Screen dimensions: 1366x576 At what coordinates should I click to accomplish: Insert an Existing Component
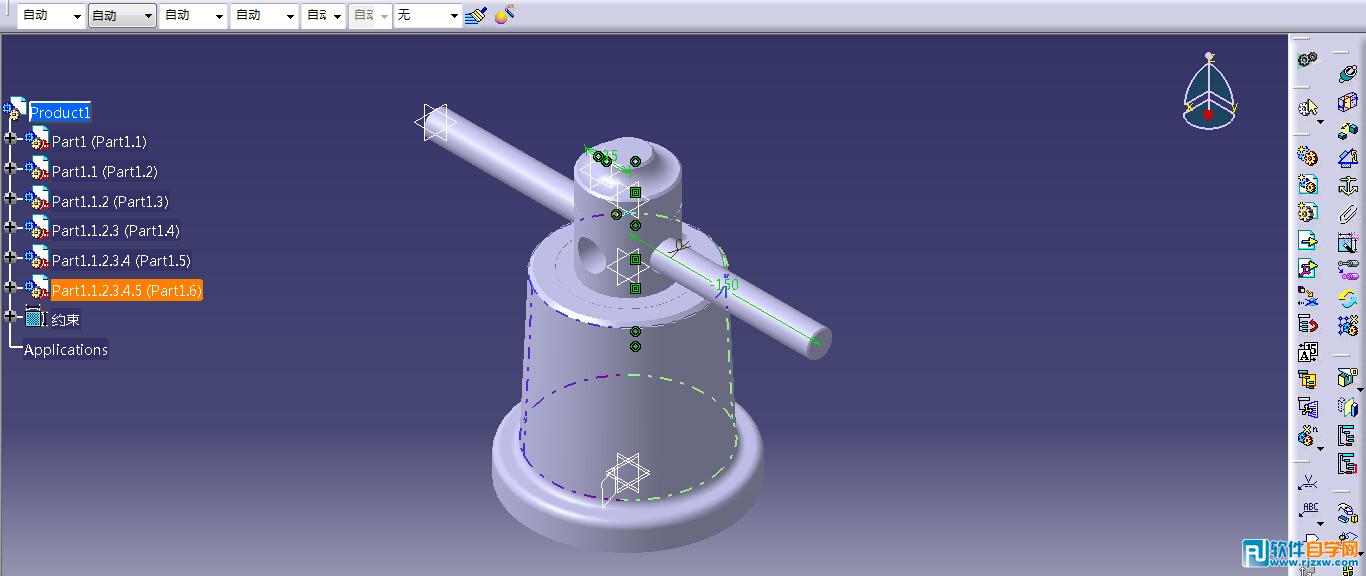1307,240
